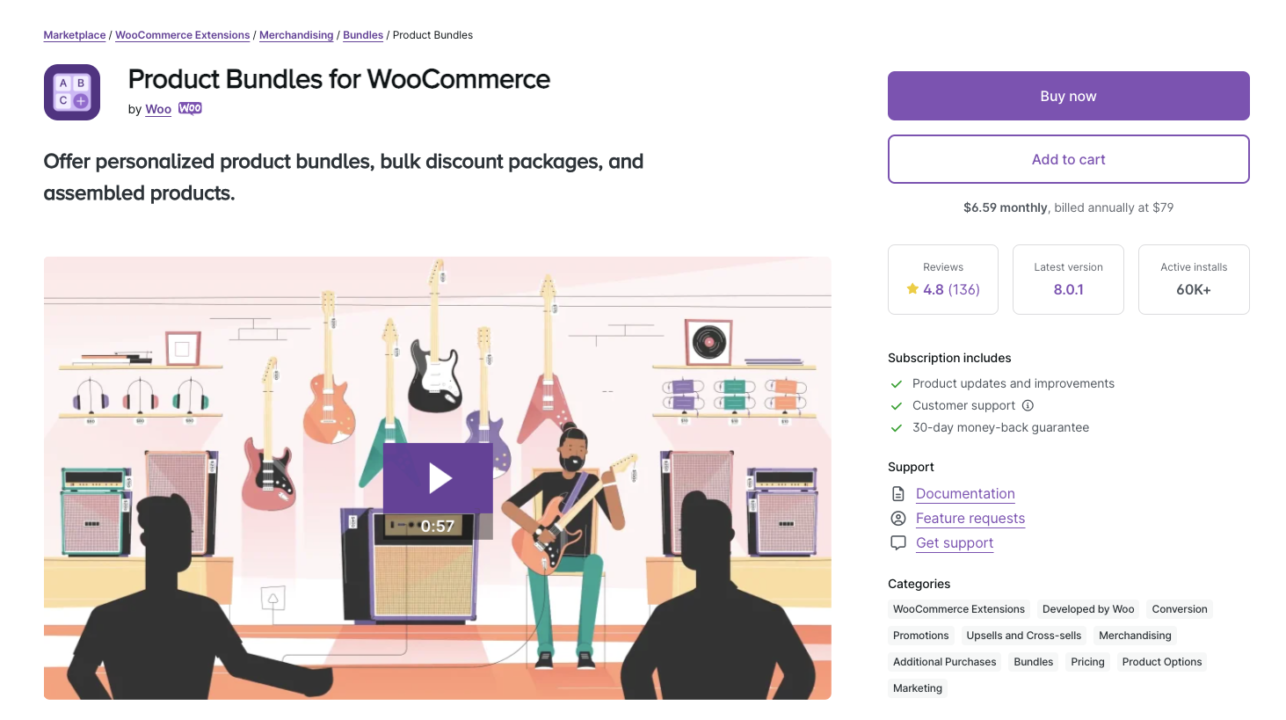Screen dimensions: 1286x720
Task: Select the Developed by Woo category tag
Action: tap(1088, 609)
